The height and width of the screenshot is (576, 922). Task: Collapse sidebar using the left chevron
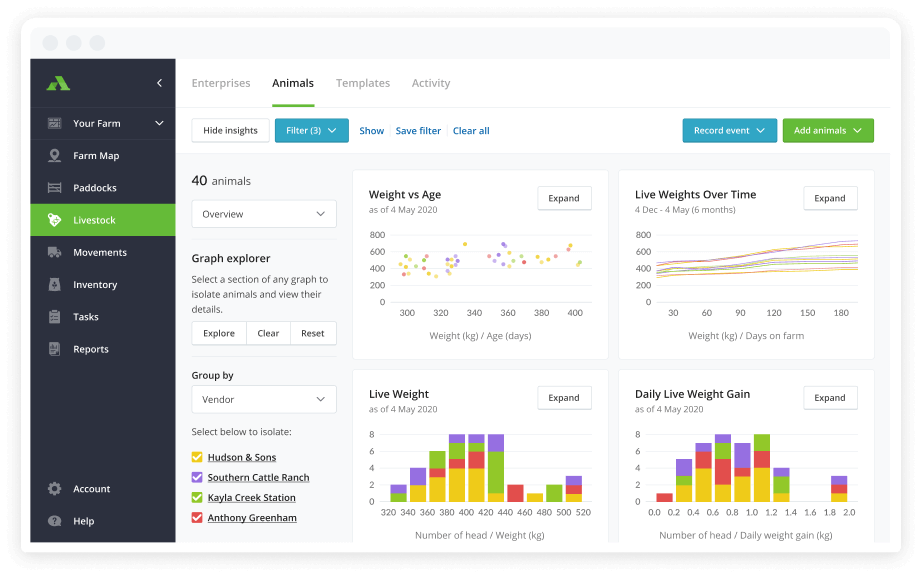tap(159, 83)
